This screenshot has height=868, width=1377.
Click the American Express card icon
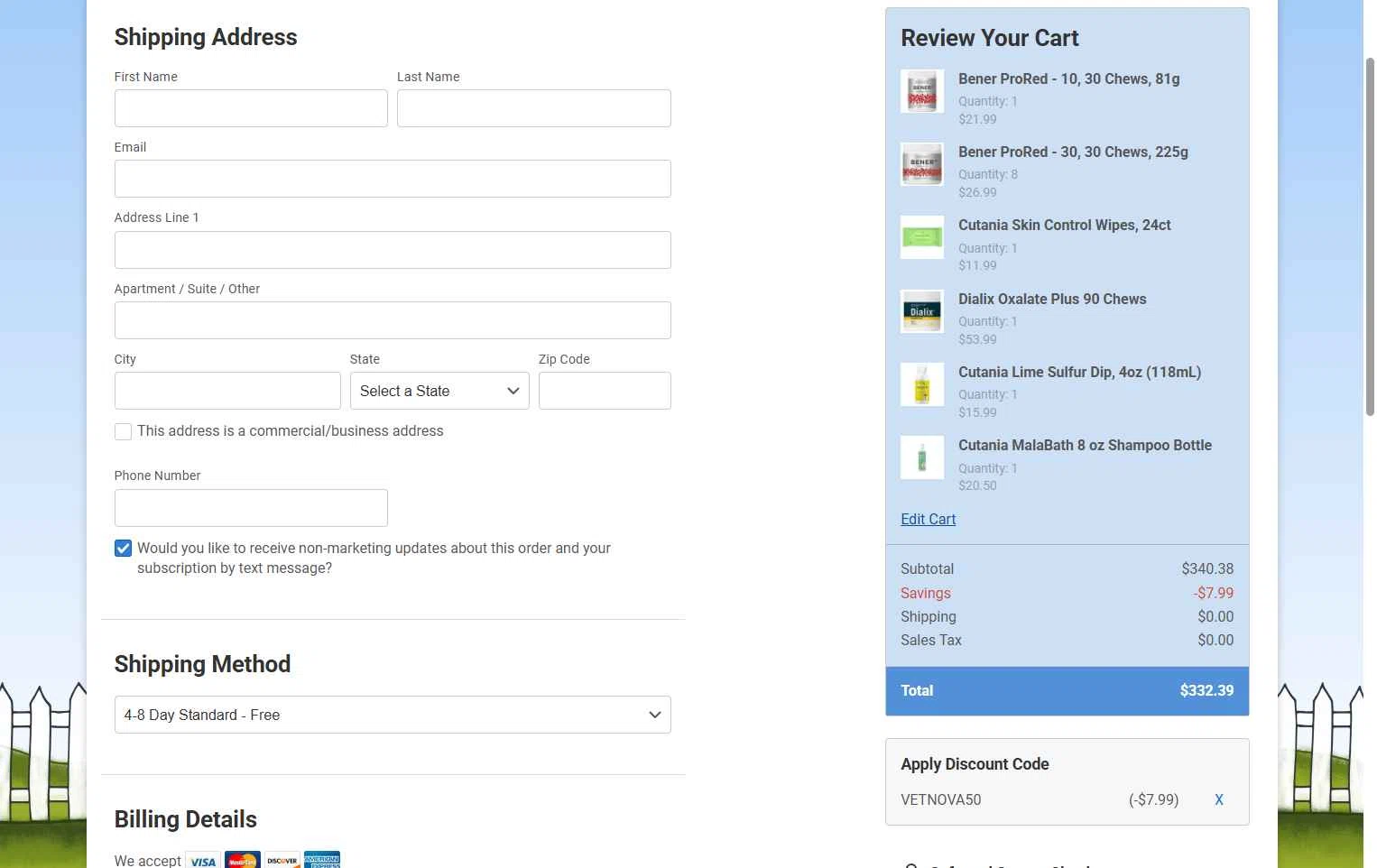pyautogui.click(x=322, y=860)
